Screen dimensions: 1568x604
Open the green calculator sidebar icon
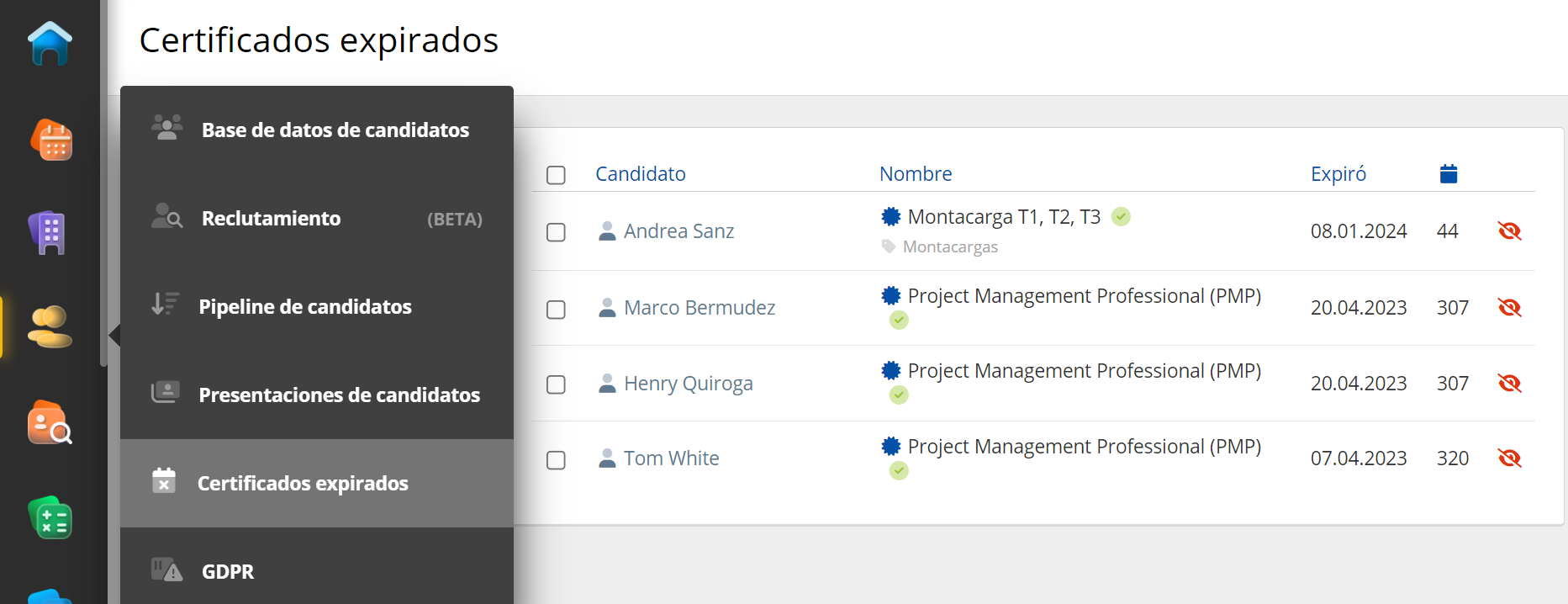coord(50,517)
